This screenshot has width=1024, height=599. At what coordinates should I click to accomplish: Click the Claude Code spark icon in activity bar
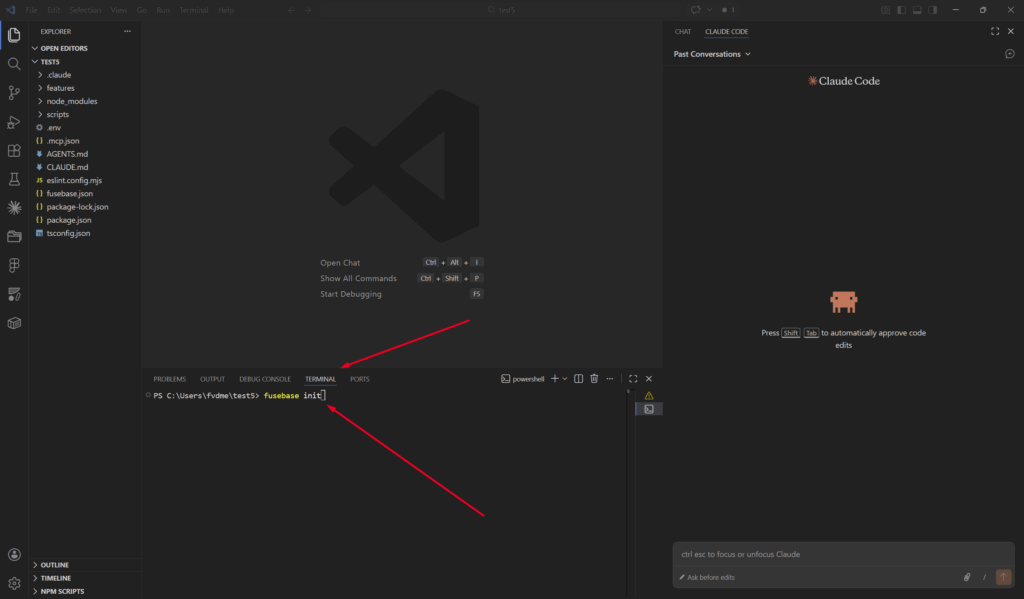tap(14, 208)
